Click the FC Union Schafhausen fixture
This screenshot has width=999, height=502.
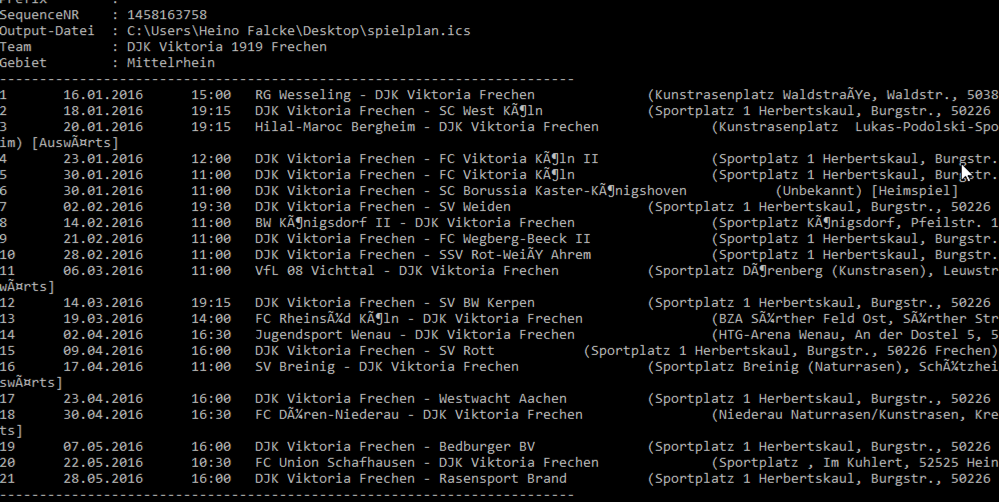(426, 463)
